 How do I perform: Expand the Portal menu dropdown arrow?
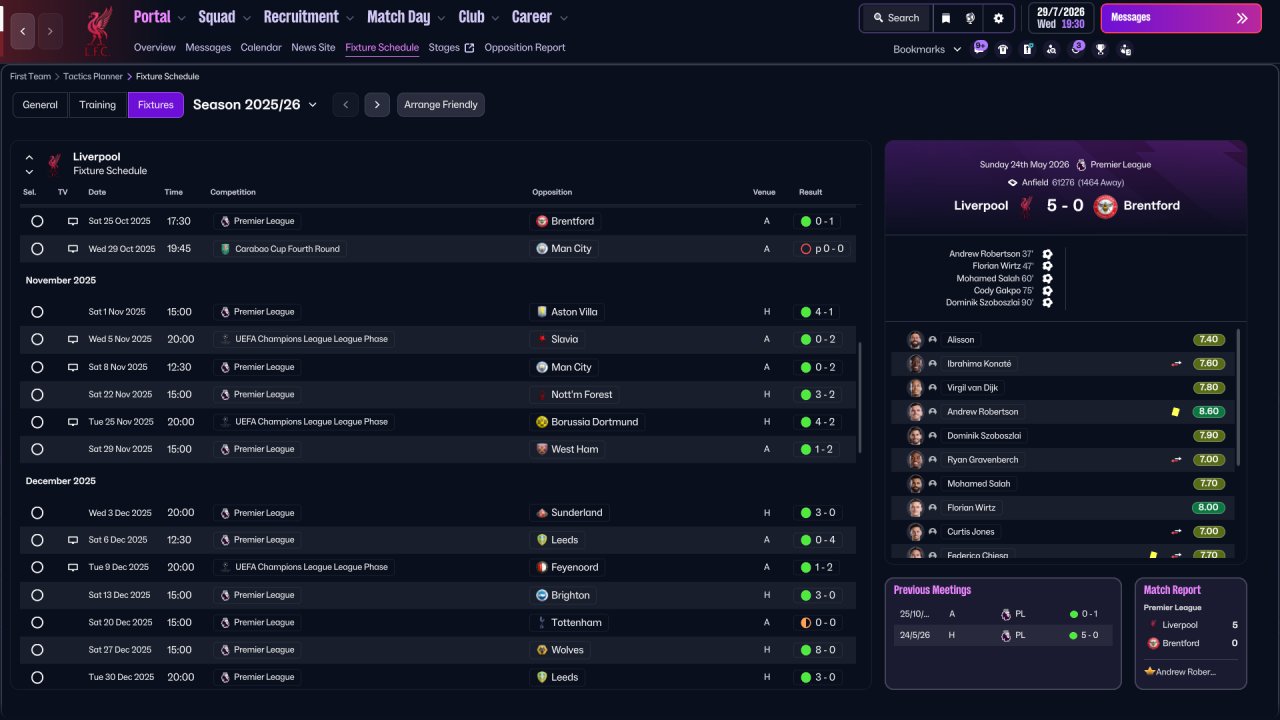pyautogui.click(x=181, y=18)
